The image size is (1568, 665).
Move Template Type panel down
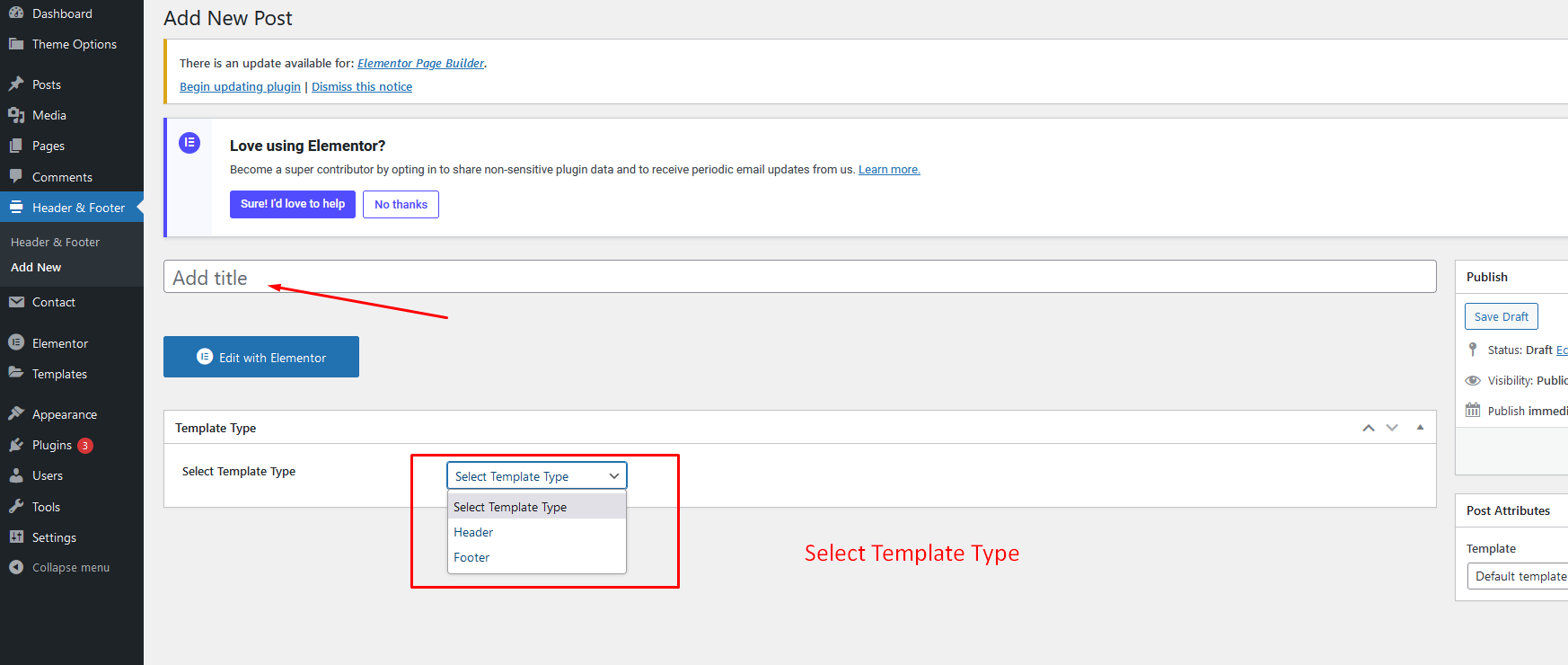pos(1392,428)
